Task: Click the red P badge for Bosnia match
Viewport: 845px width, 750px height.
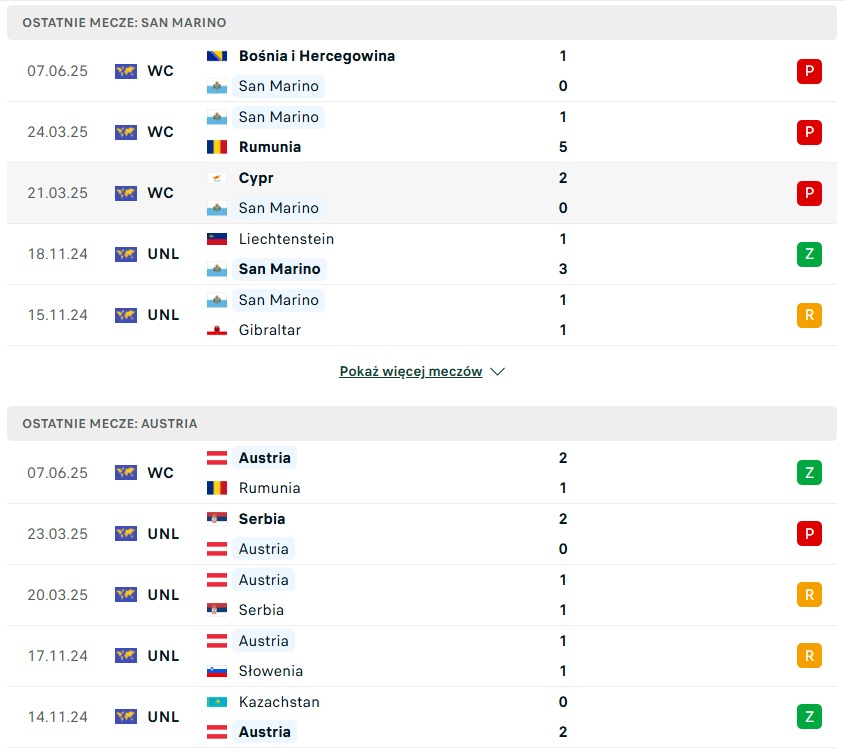Action: tap(809, 71)
